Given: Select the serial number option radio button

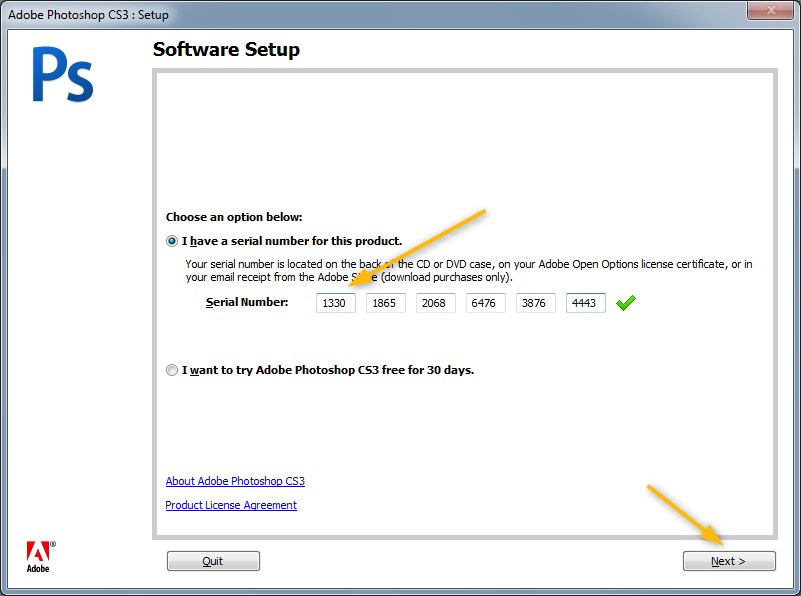Looking at the screenshot, I should coord(172,240).
